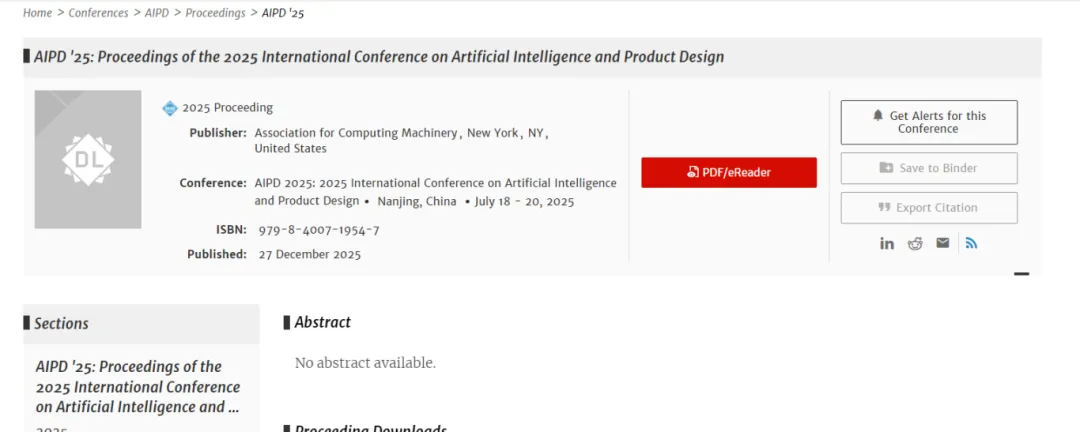
Task: Open Association for Computing Machinery publisher link
Action: [357, 133]
